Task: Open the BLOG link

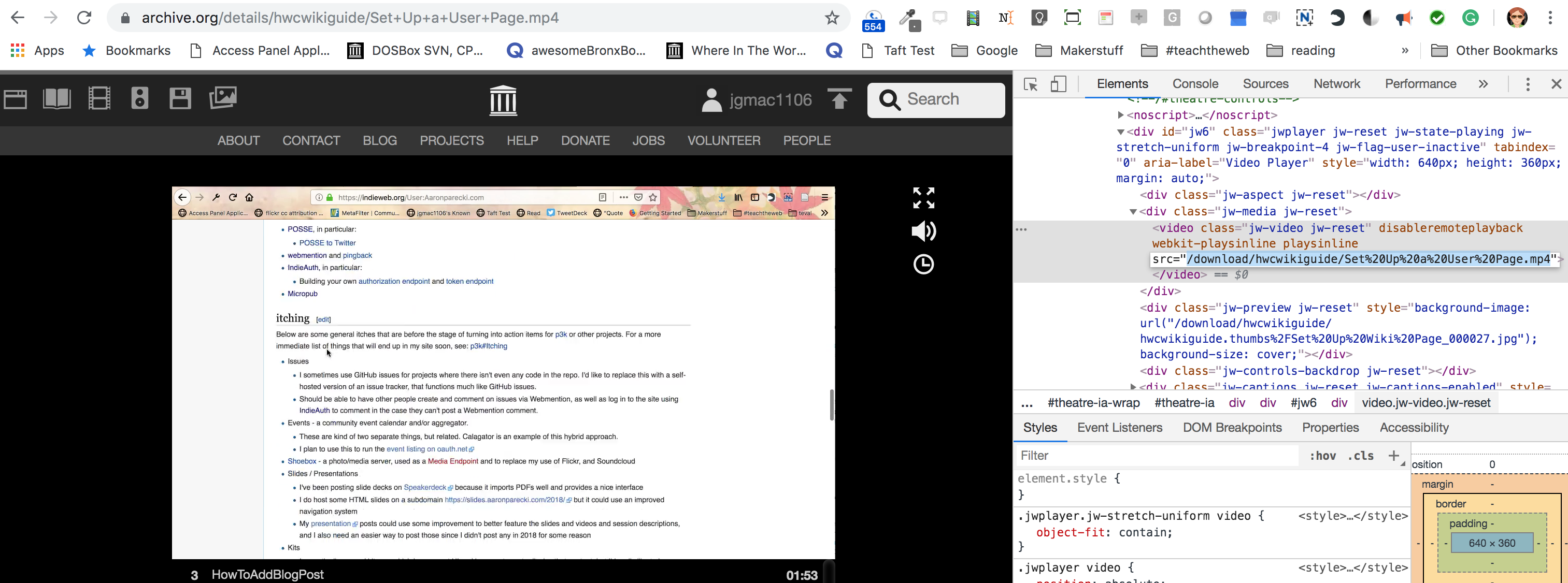Action: click(x=380, y=141)
